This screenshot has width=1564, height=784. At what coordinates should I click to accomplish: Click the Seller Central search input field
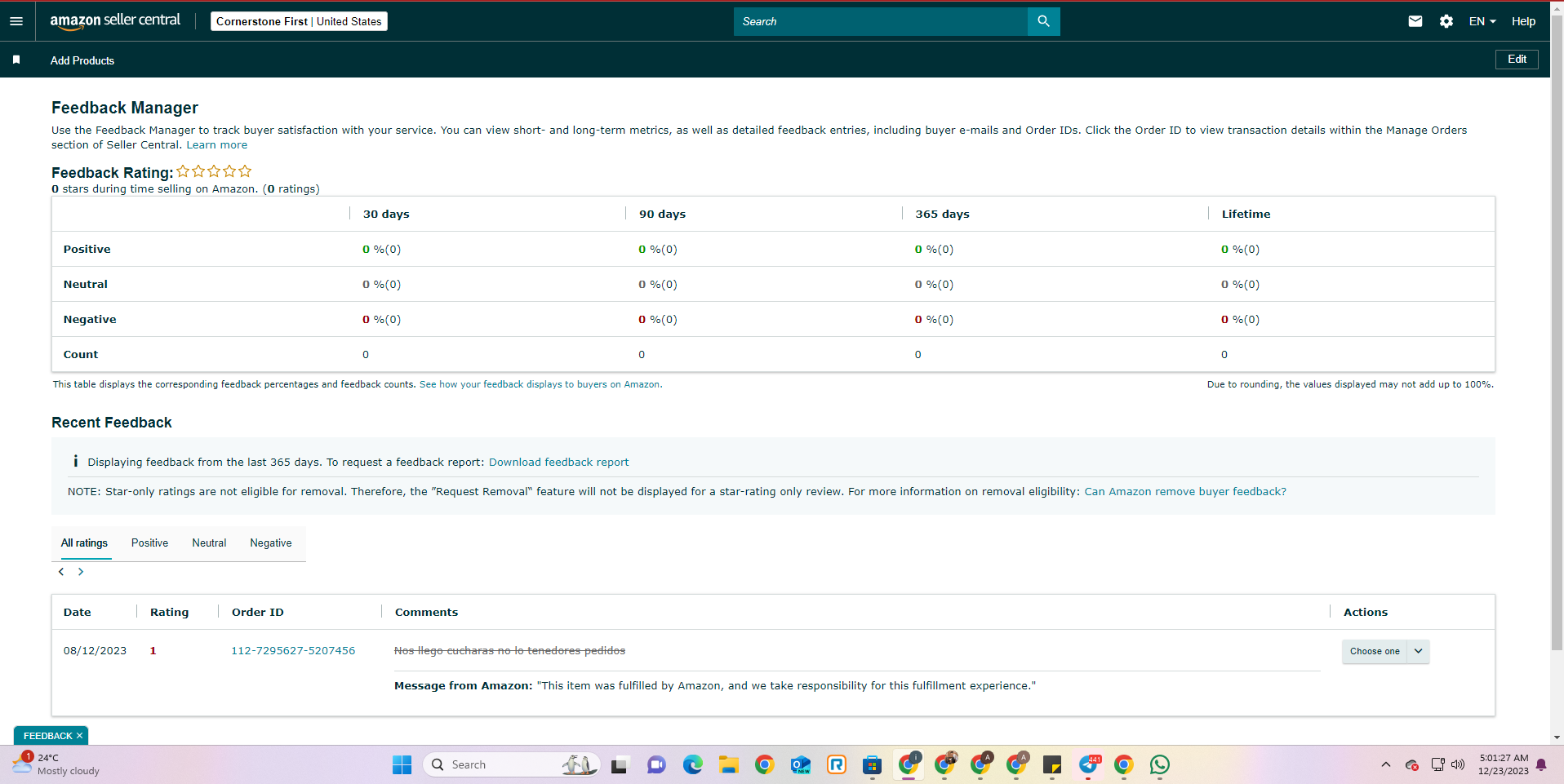[x=881, y=21]
